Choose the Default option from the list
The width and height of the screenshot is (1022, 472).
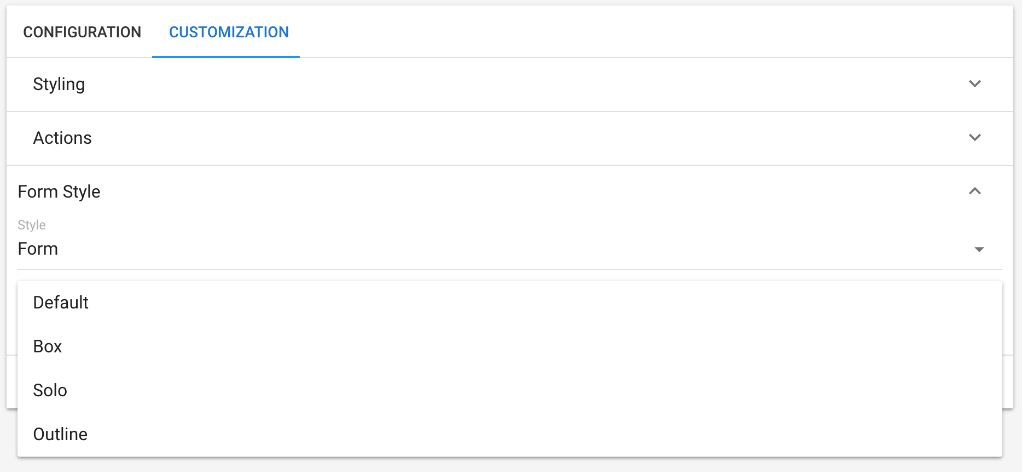point(61,302)
